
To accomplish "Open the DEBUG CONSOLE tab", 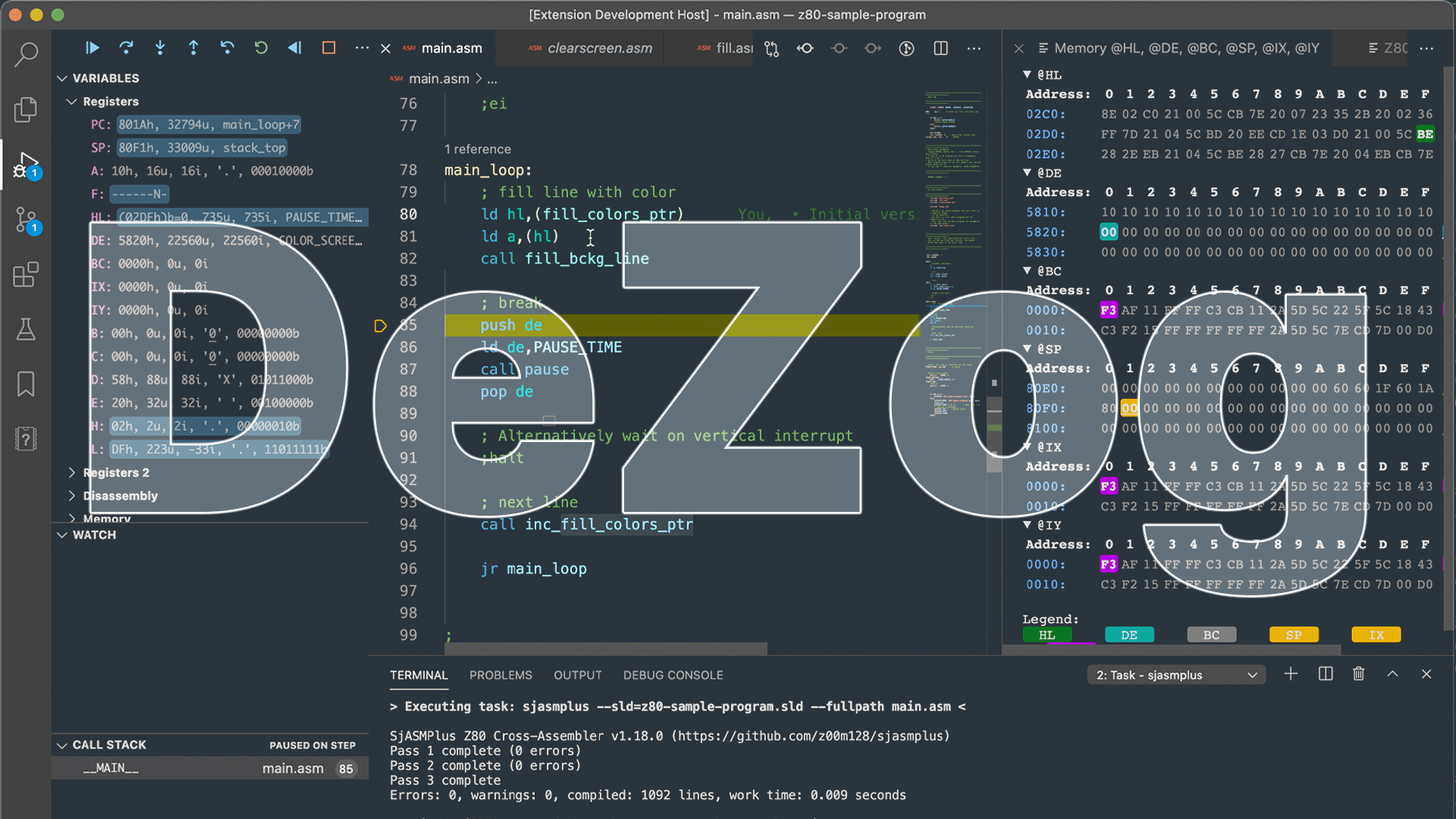I will tap(673, 675).
